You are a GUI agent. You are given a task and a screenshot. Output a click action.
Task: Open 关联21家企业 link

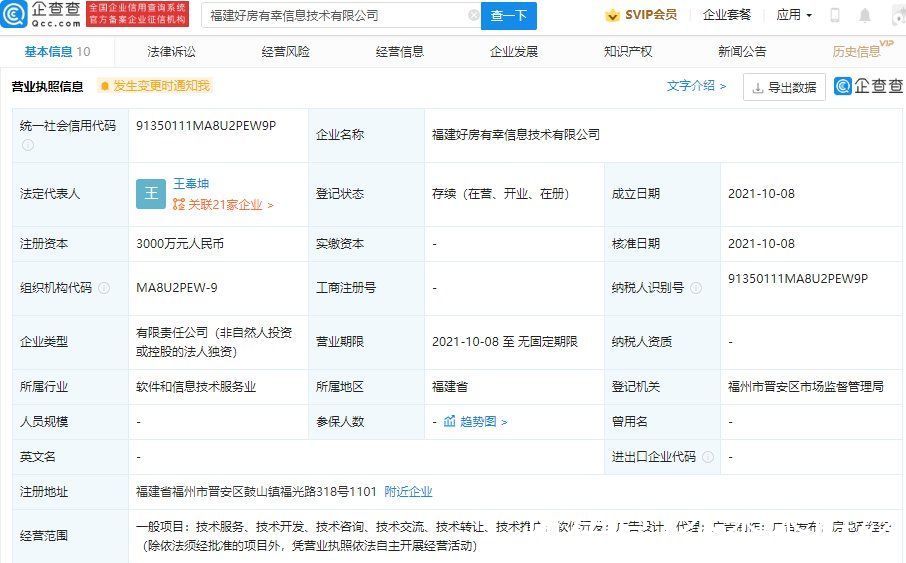coord(223,205)
